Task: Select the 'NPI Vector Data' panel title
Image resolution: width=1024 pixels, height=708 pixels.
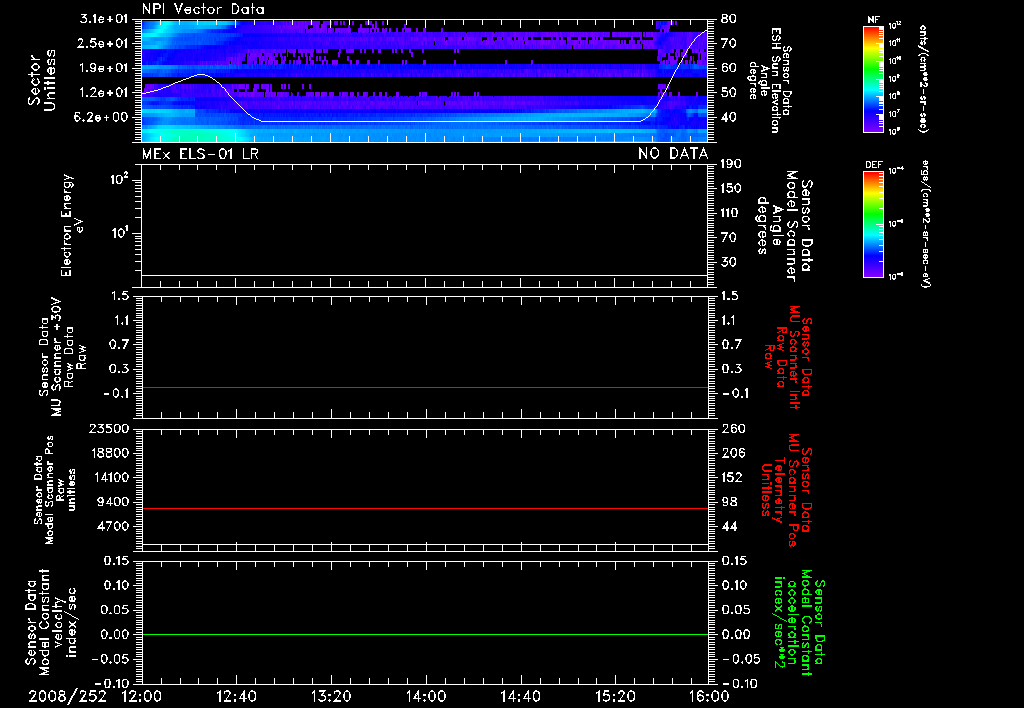Action: [x=203, y=9]
